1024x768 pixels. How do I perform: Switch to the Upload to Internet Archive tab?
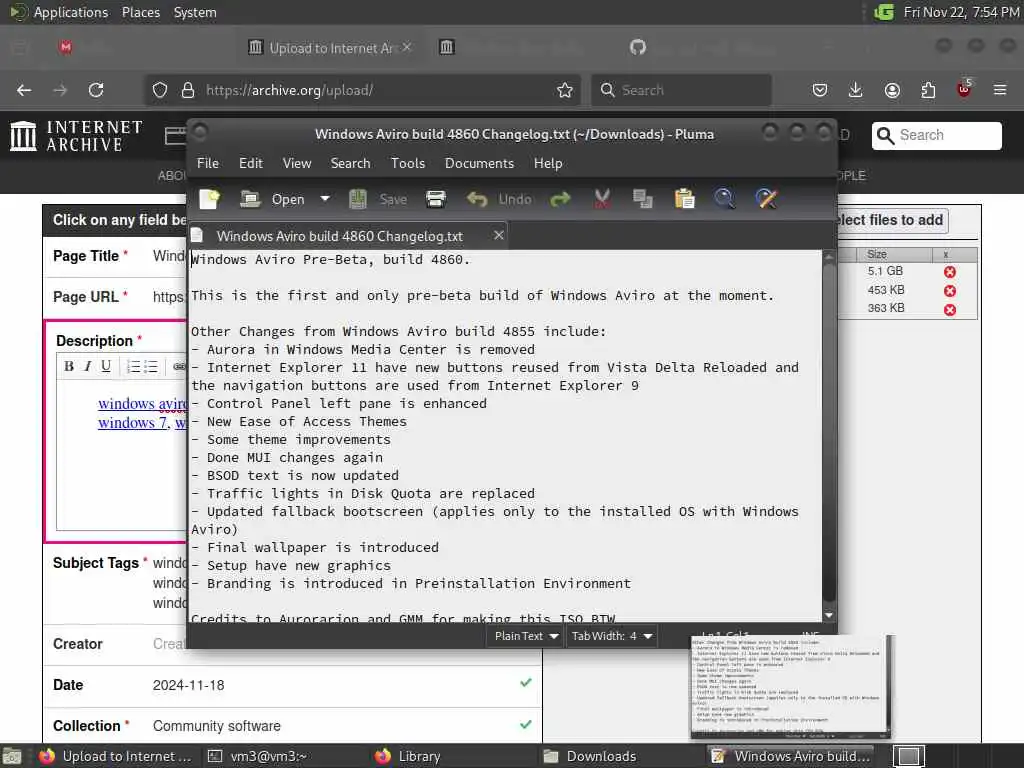pos(329,48)
